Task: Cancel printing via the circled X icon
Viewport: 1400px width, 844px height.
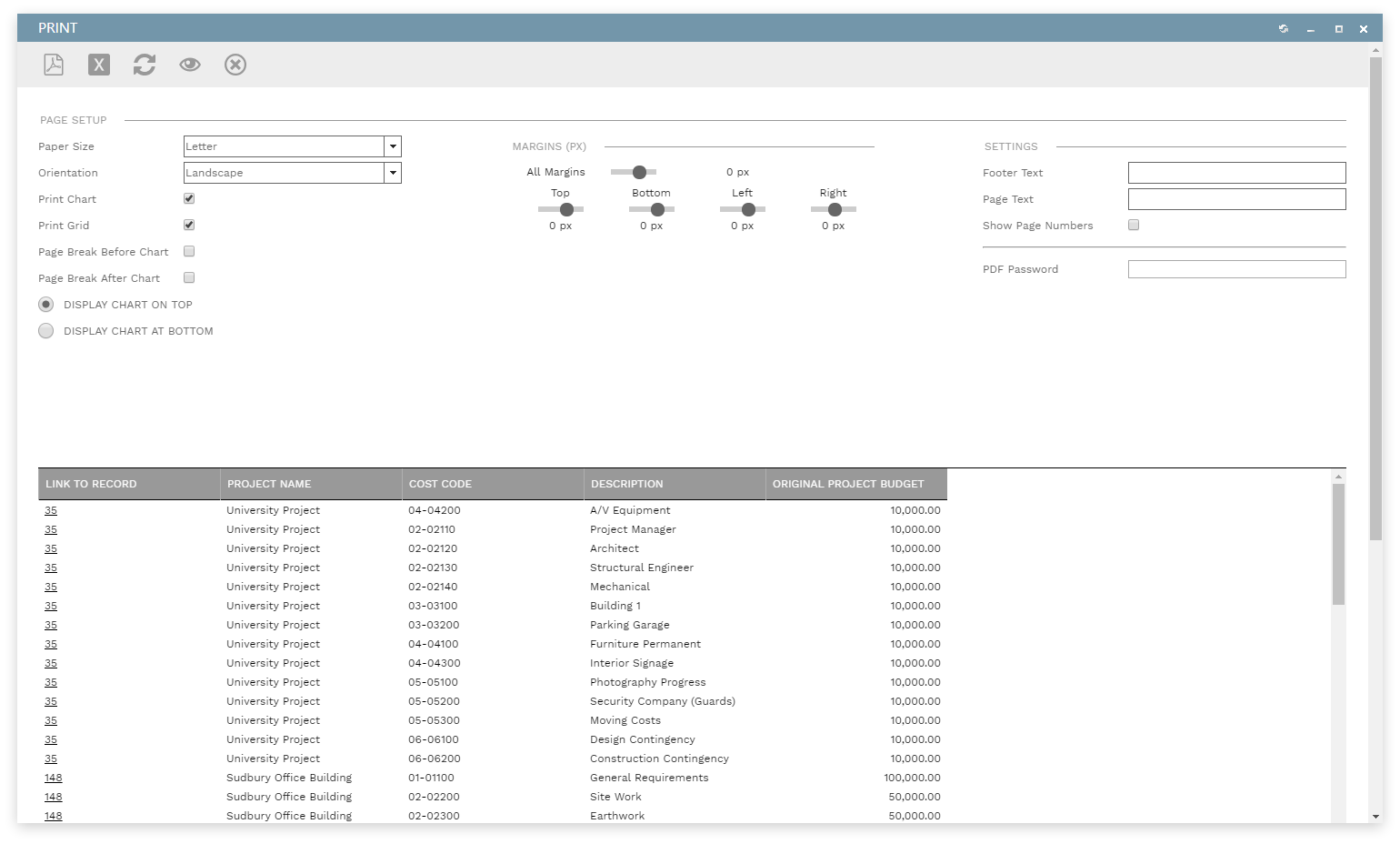Action: coord(235,64)
